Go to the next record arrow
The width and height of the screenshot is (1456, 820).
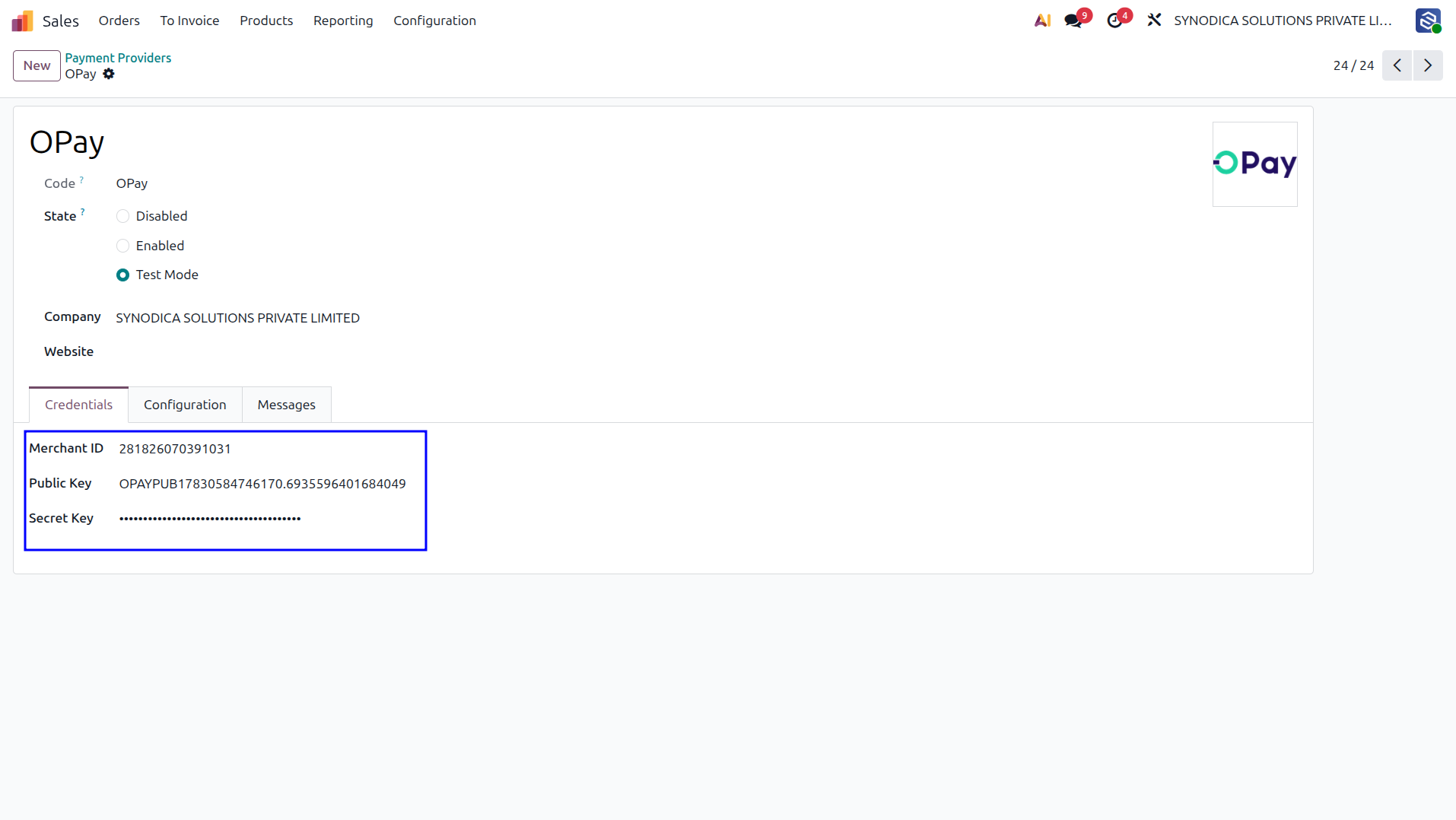tap(1428, 65)
